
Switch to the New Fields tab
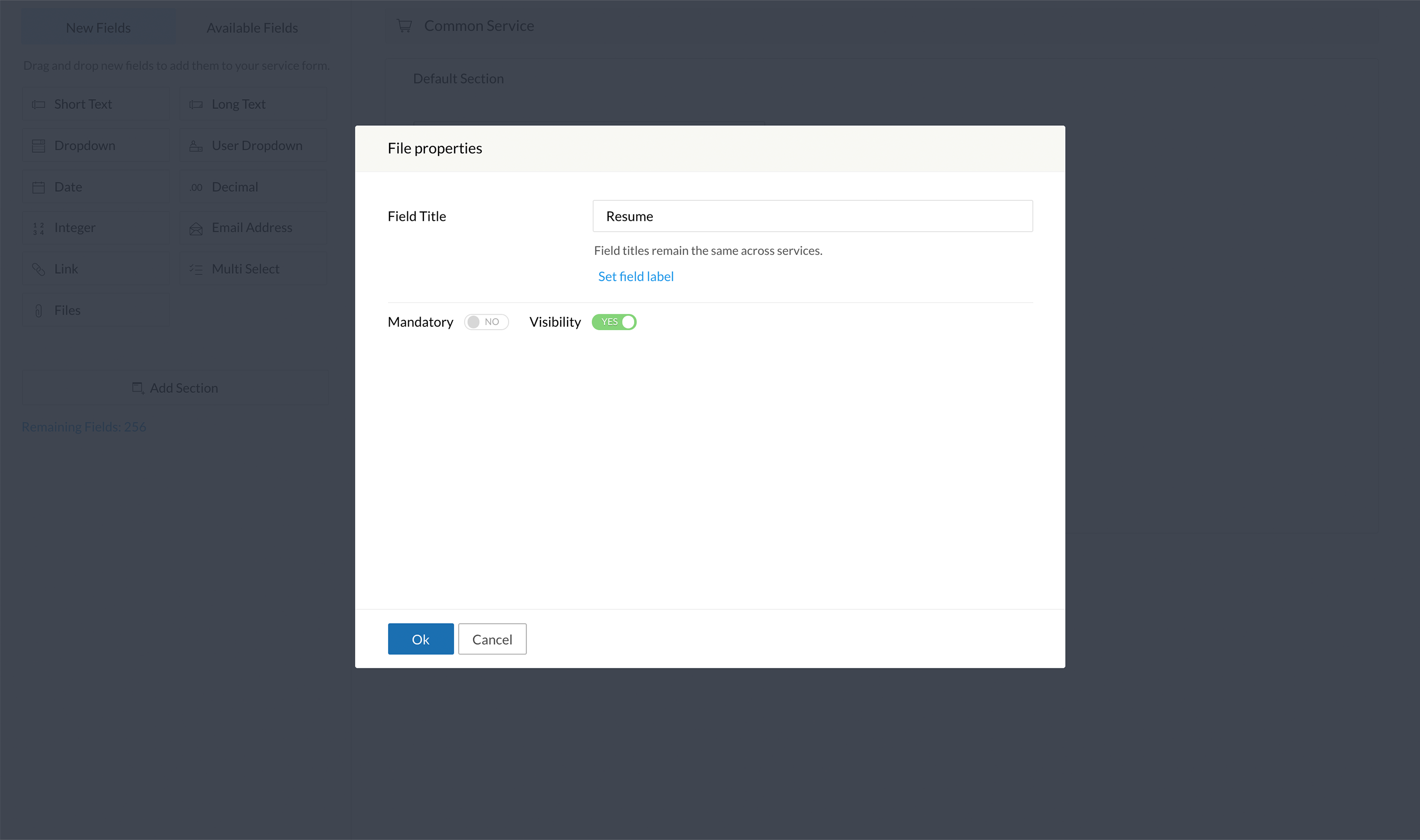pos(99,28)
